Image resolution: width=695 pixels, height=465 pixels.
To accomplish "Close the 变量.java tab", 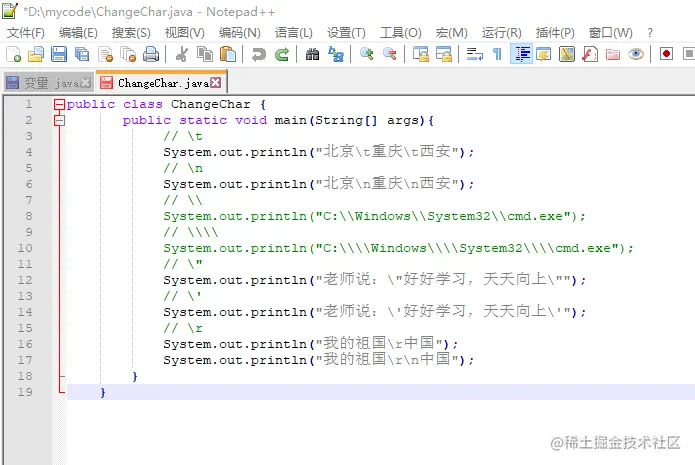I will [x=86, y=83].
